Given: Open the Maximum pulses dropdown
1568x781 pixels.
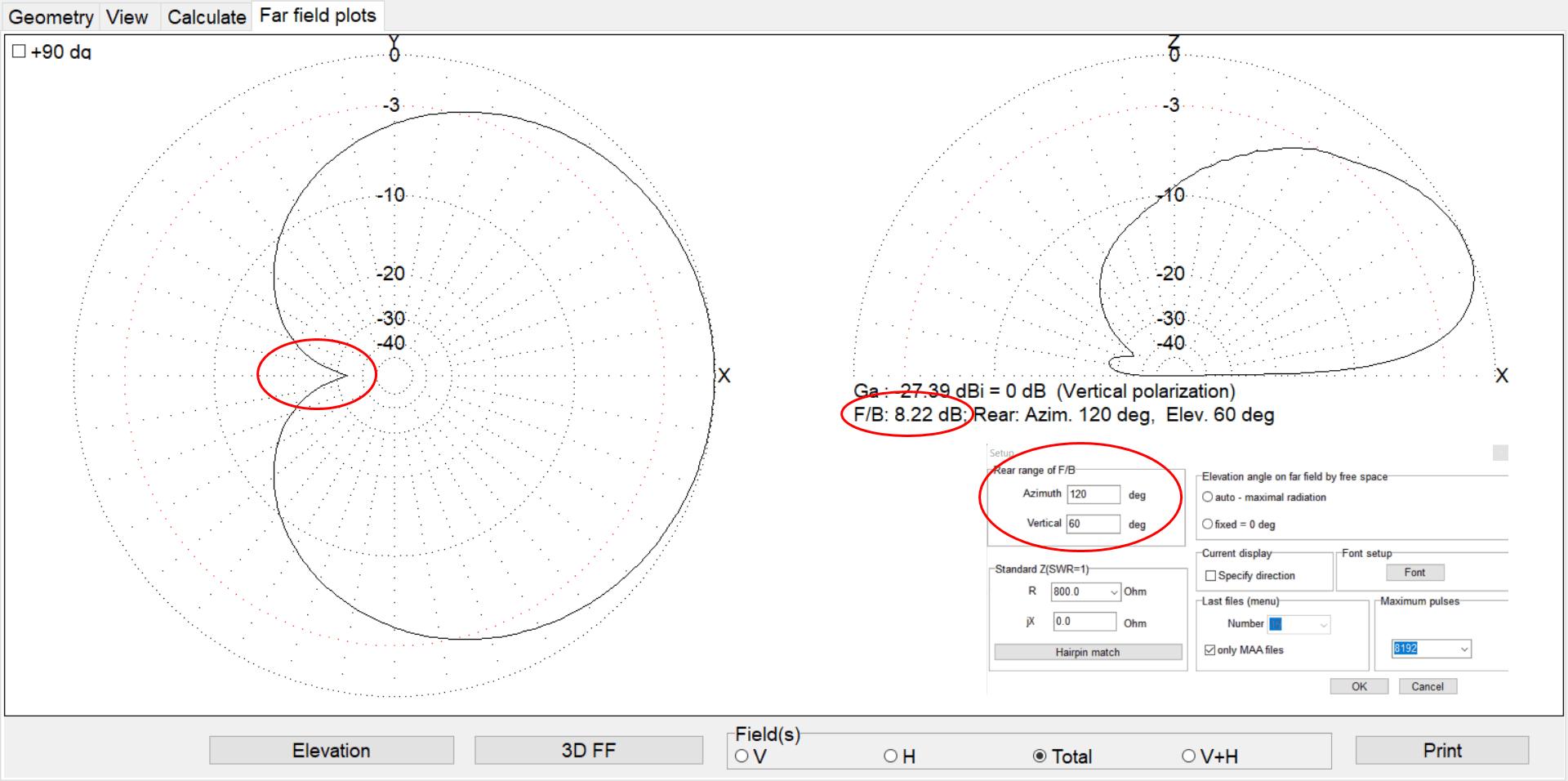Looking at the screenshot, I should (1464, 649).
